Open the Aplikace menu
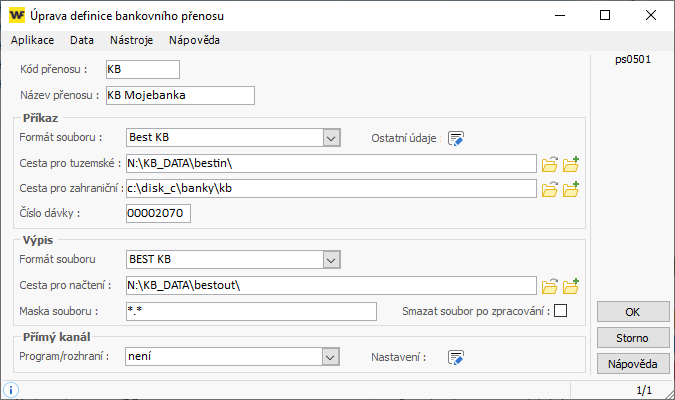 pyautogui.click(x=34, y=40)
